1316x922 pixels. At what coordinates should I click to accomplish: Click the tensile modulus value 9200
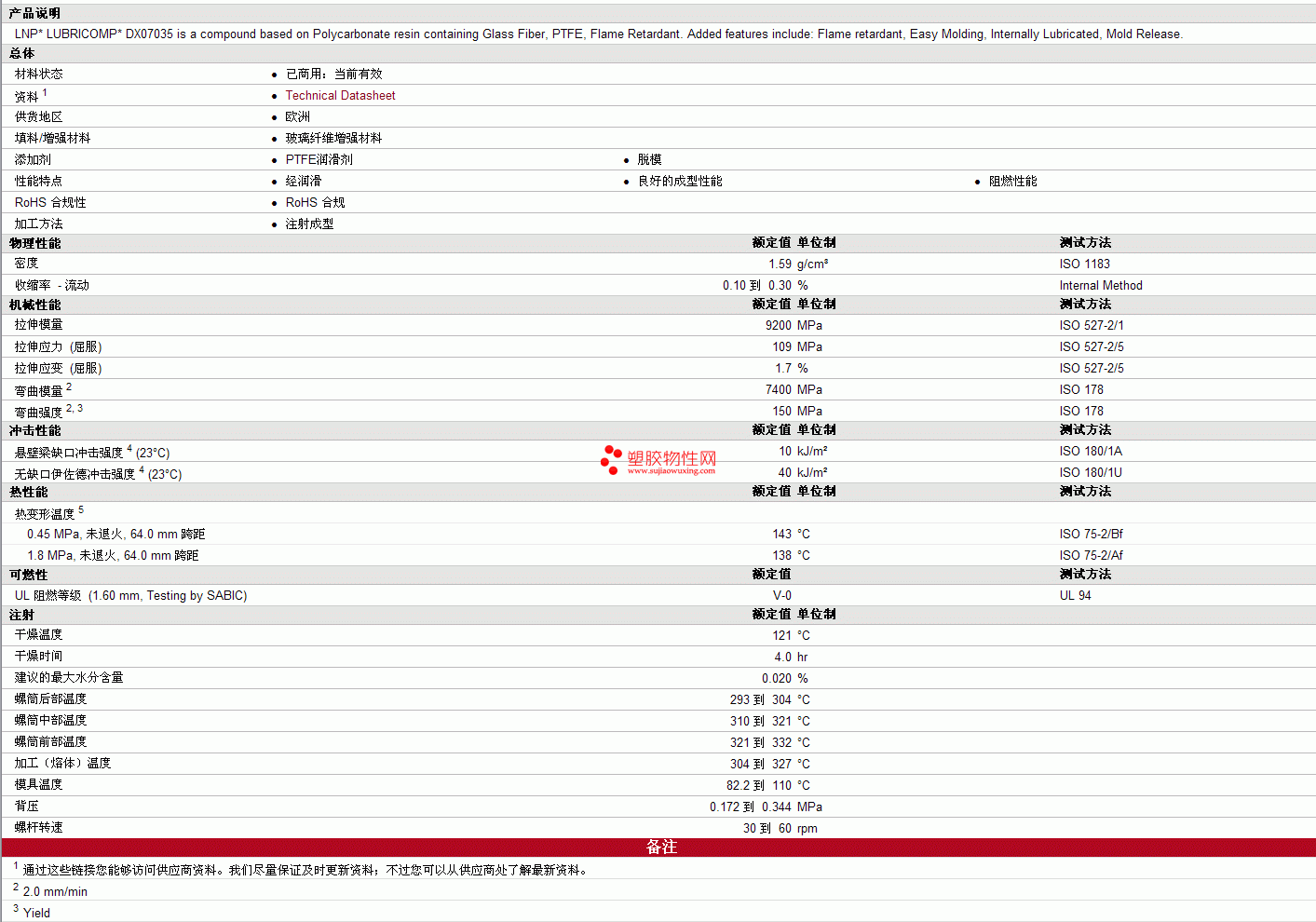[779, 325]
